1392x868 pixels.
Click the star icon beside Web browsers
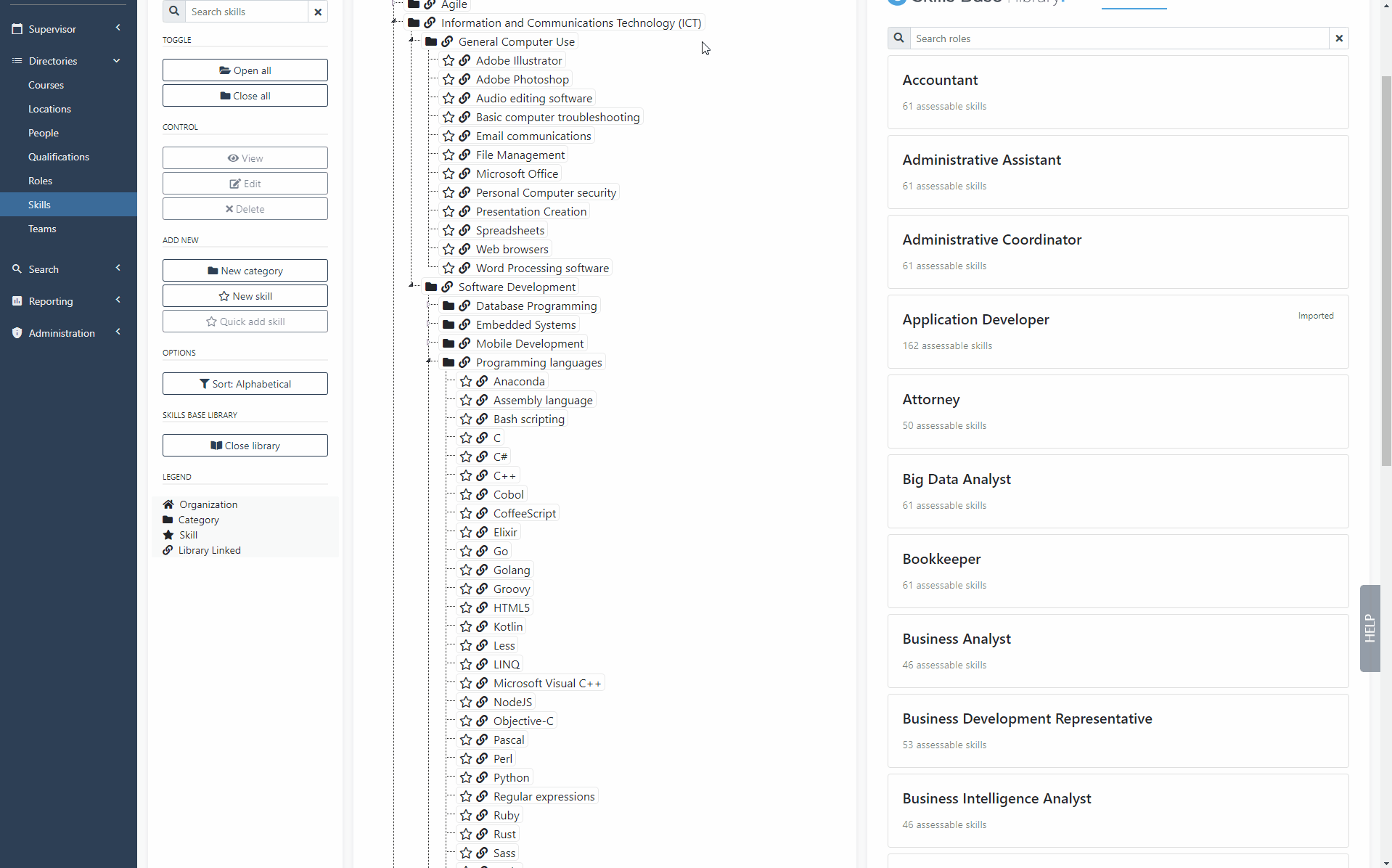[x=449, y=249]
